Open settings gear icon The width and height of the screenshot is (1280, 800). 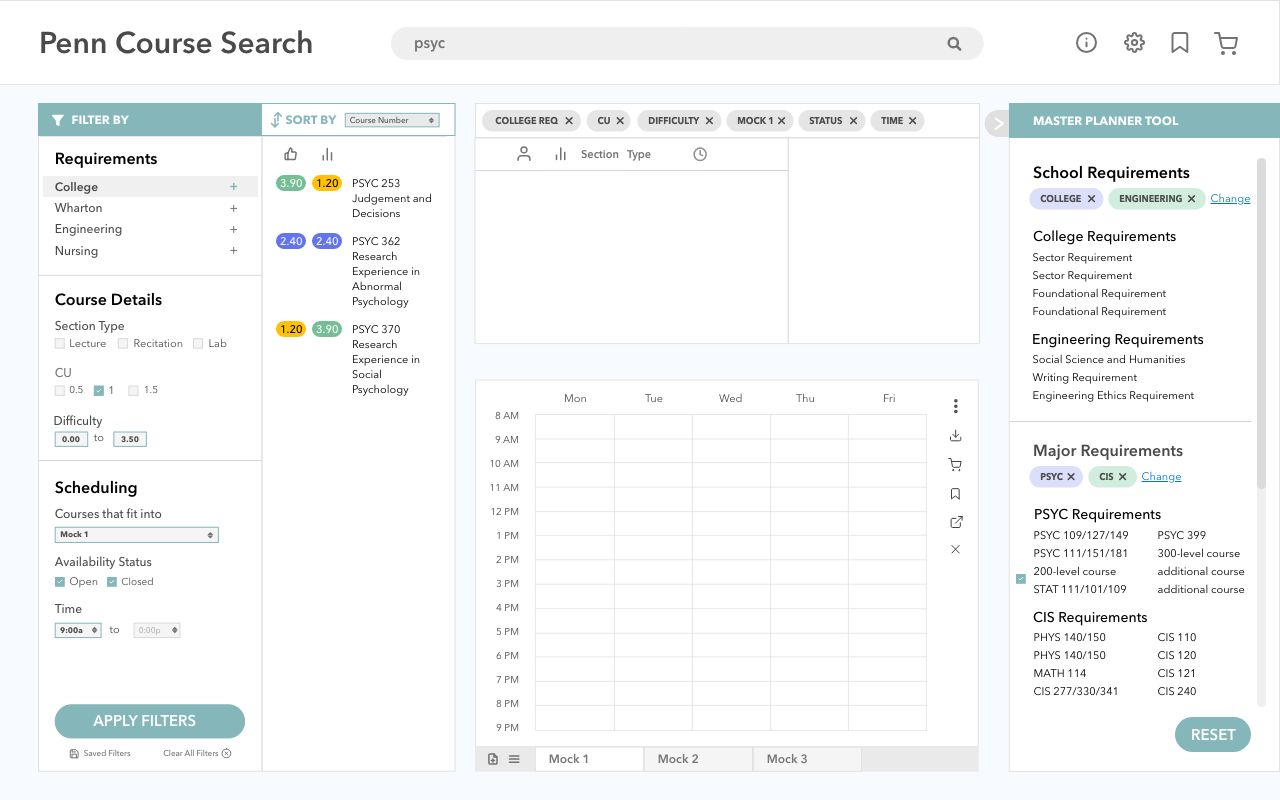[x=1134, y=42]
